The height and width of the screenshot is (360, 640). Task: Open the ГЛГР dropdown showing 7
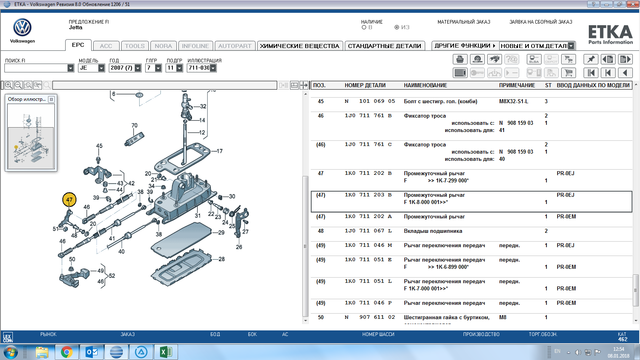(x=158, y=68)
